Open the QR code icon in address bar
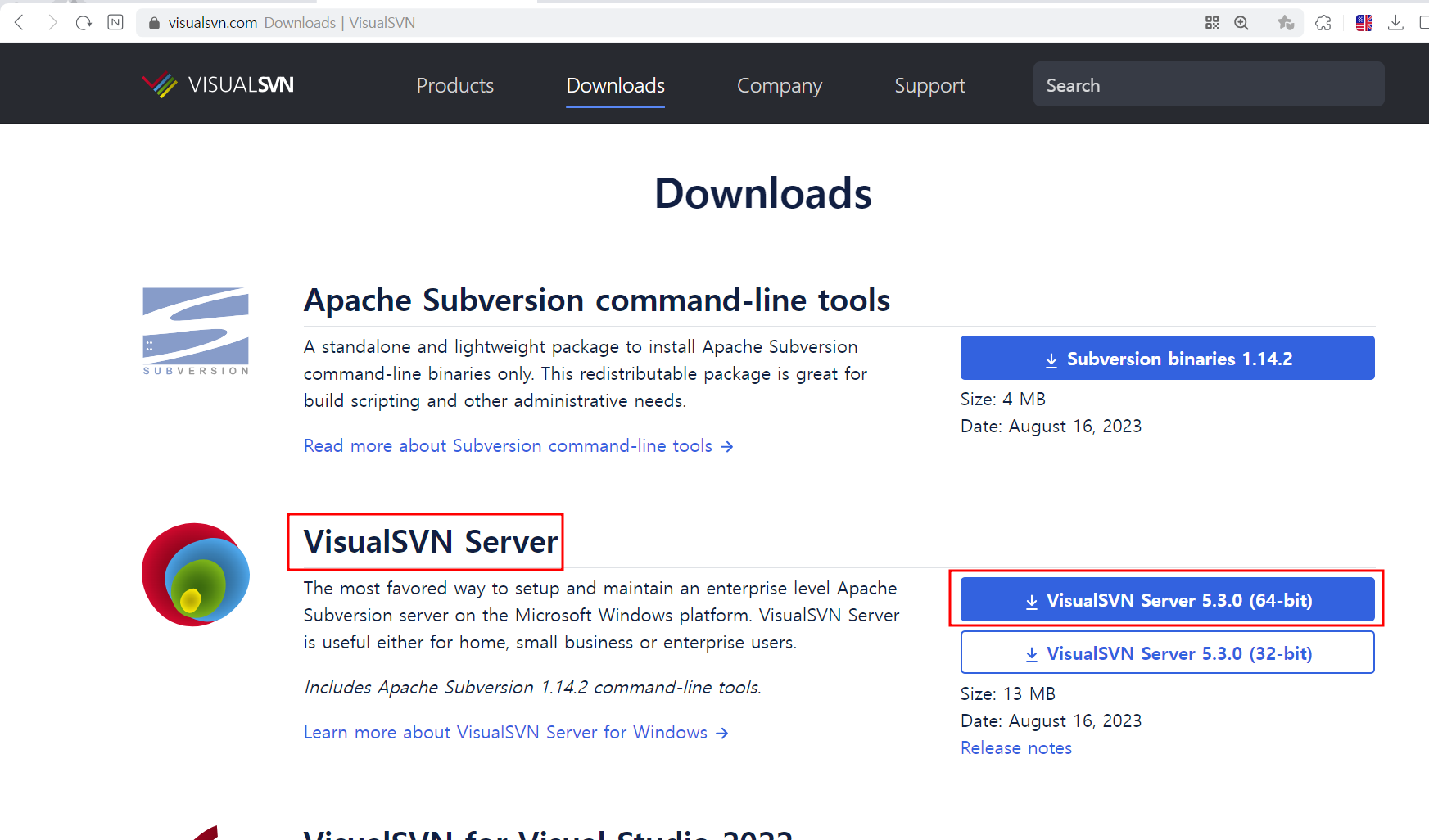Image resolution: width=1429 pixels, height=840 pixels. (1212, 23)
